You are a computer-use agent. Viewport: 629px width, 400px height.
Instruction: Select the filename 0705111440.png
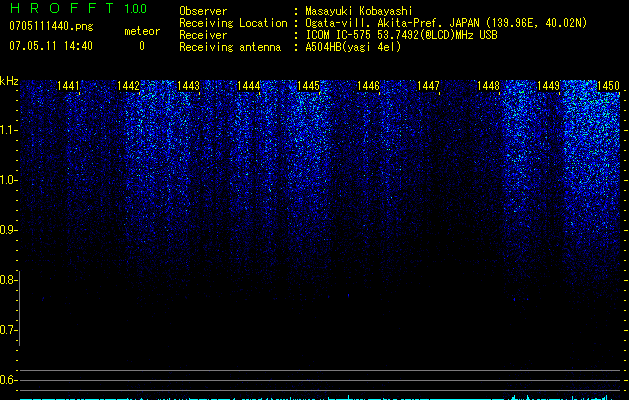pos(51,26)
